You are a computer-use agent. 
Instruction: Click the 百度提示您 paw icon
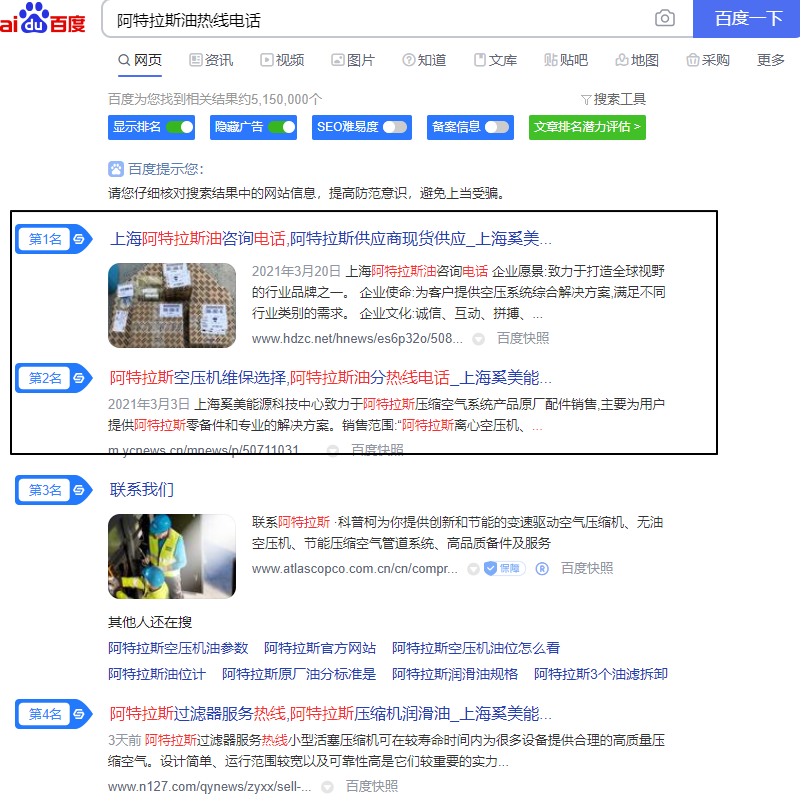pyautogui.click(x=116, y=169)
